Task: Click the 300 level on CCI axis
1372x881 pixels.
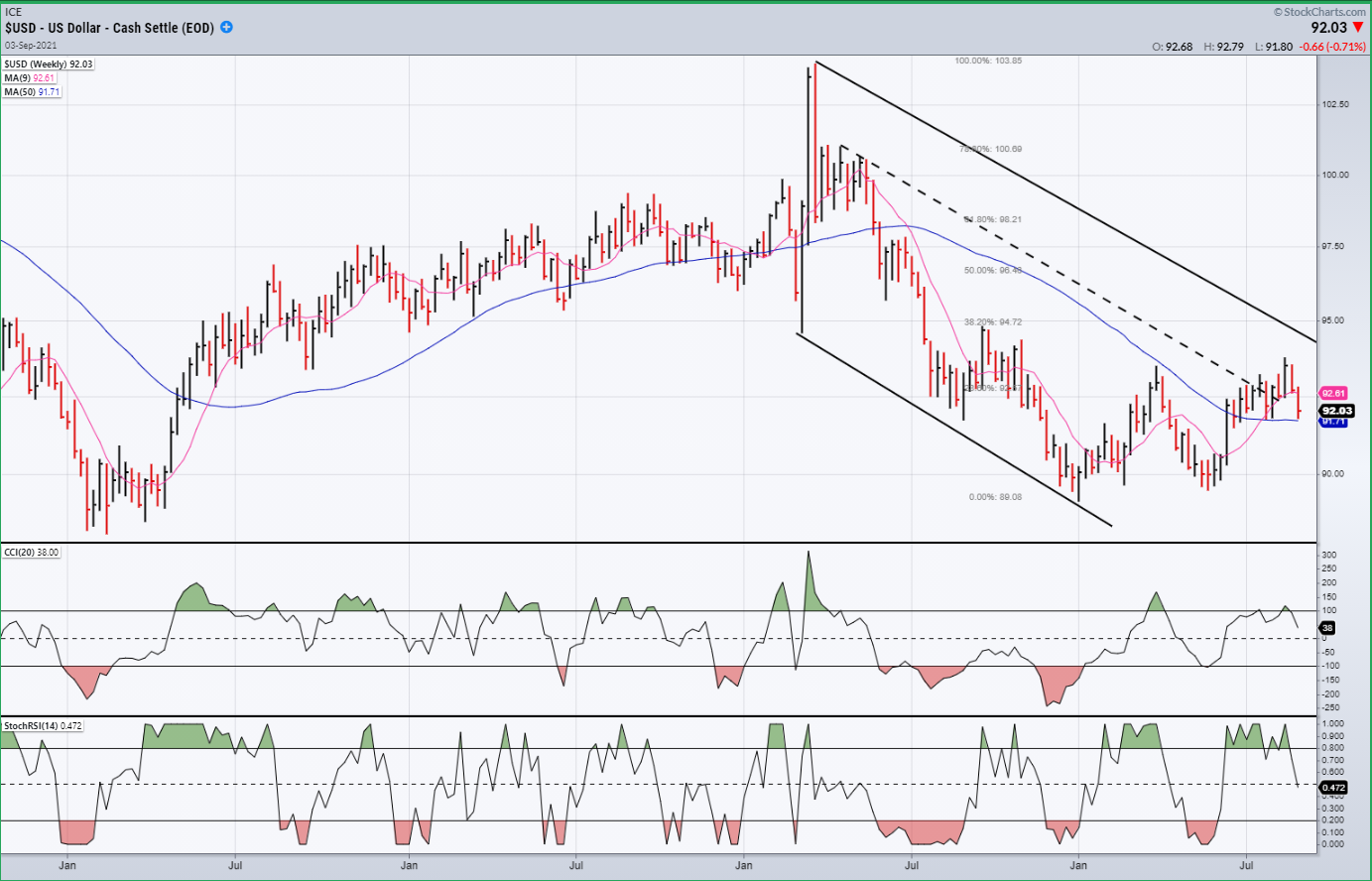Action: (1329, 556)
